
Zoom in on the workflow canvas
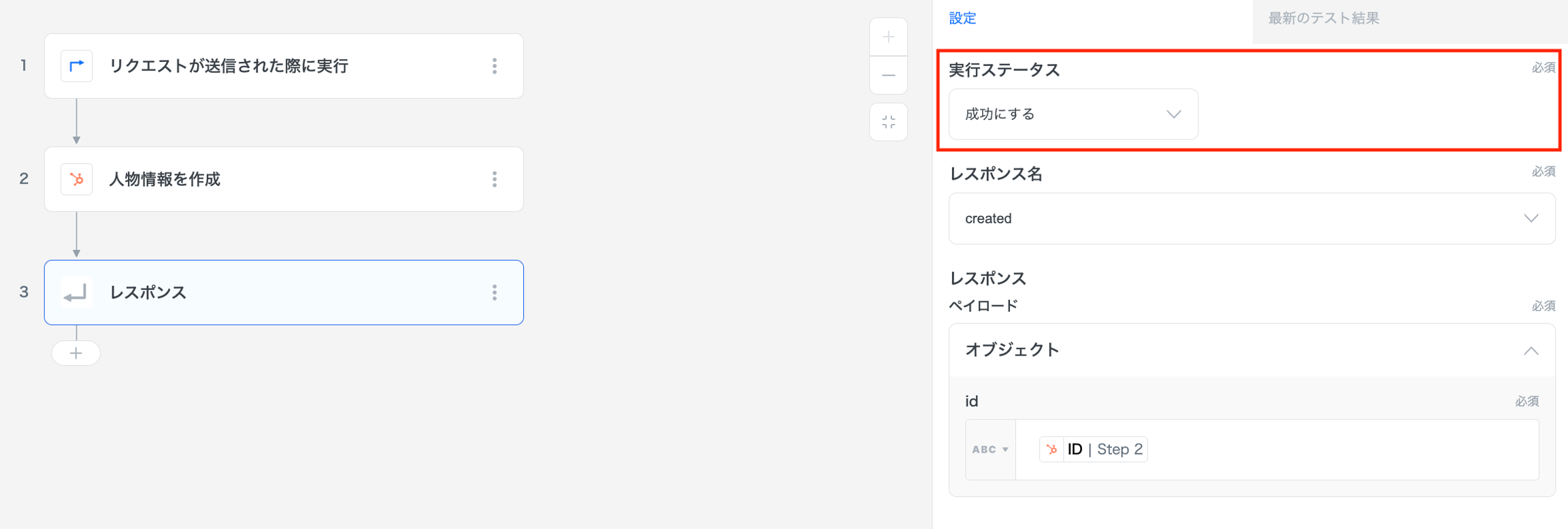coord(888,37)
